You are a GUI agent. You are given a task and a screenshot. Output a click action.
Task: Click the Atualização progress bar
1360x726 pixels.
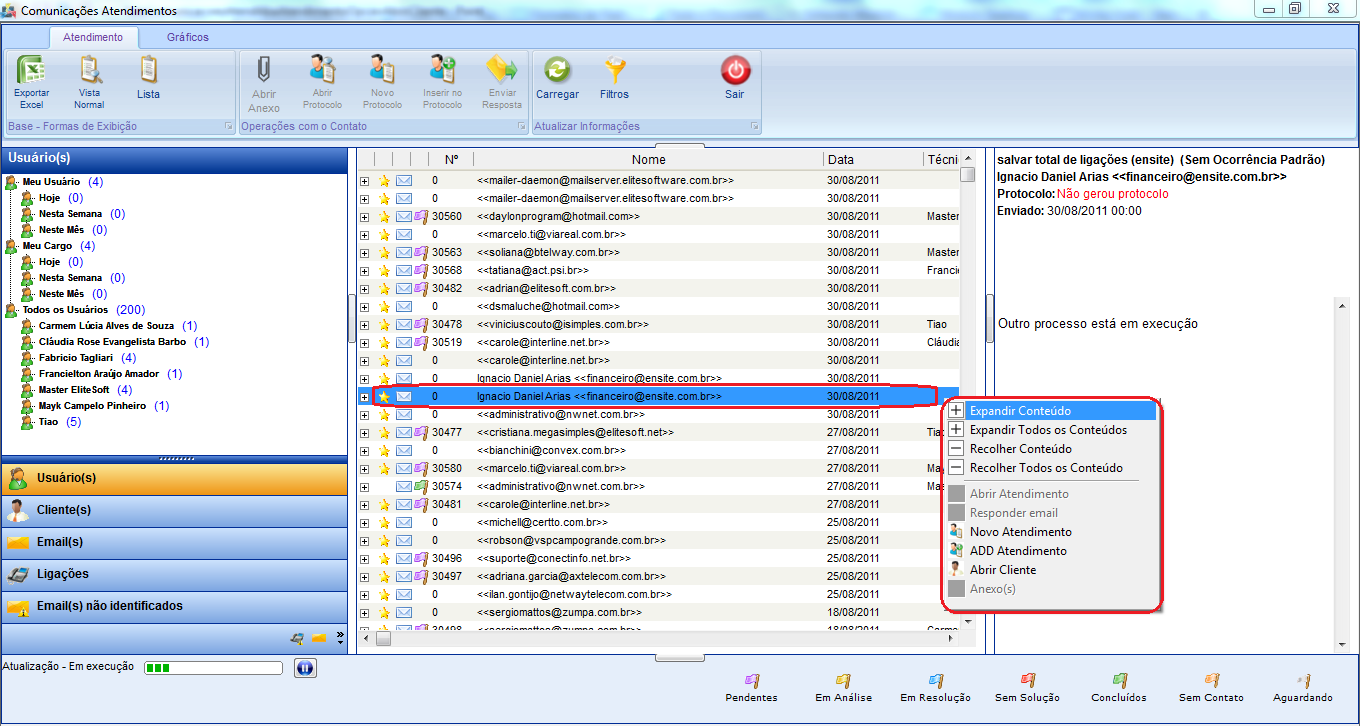coord(212,667)
